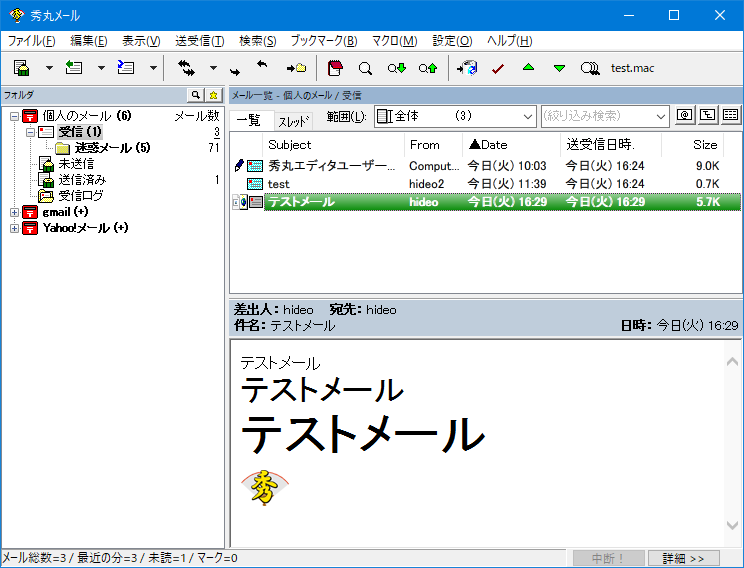Viewport: 744px width, 568px height.
Task: Run the test.mac macro button
Action: click(x=632, y=68)
